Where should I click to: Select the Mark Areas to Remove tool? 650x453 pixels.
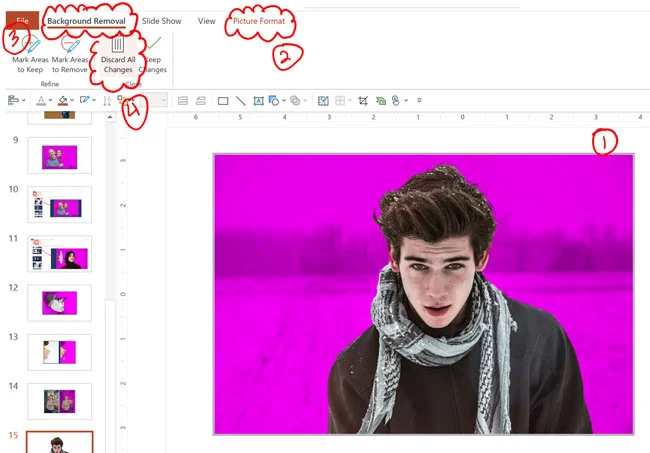(x=70, y=56)
